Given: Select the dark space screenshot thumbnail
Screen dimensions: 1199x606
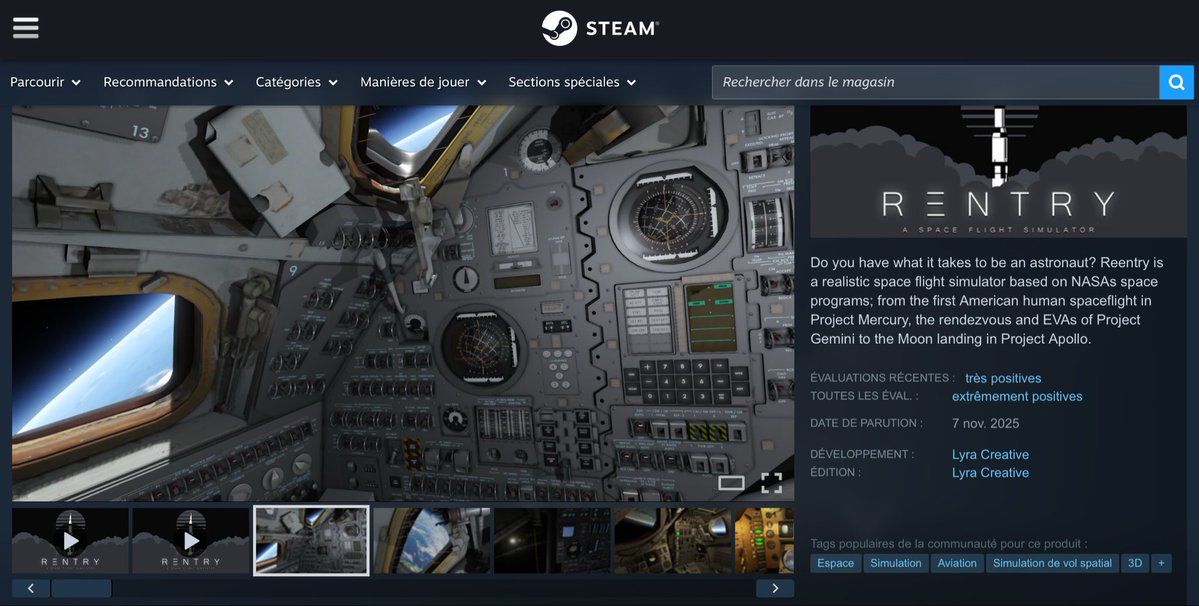Looking at the screenshot, I should (552, 540).
